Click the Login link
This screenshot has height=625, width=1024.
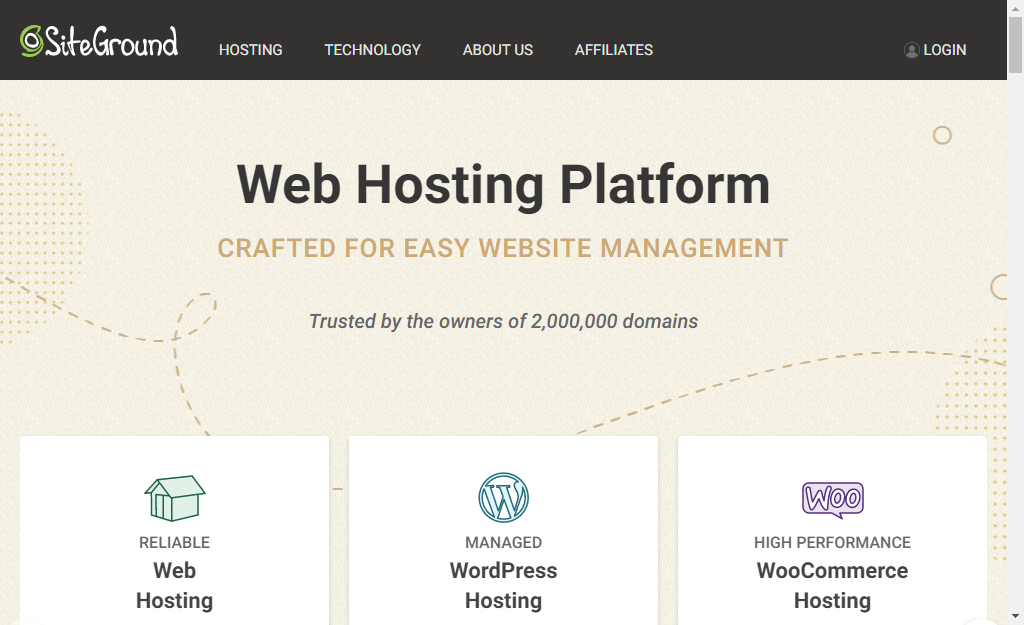pos(944,50)
